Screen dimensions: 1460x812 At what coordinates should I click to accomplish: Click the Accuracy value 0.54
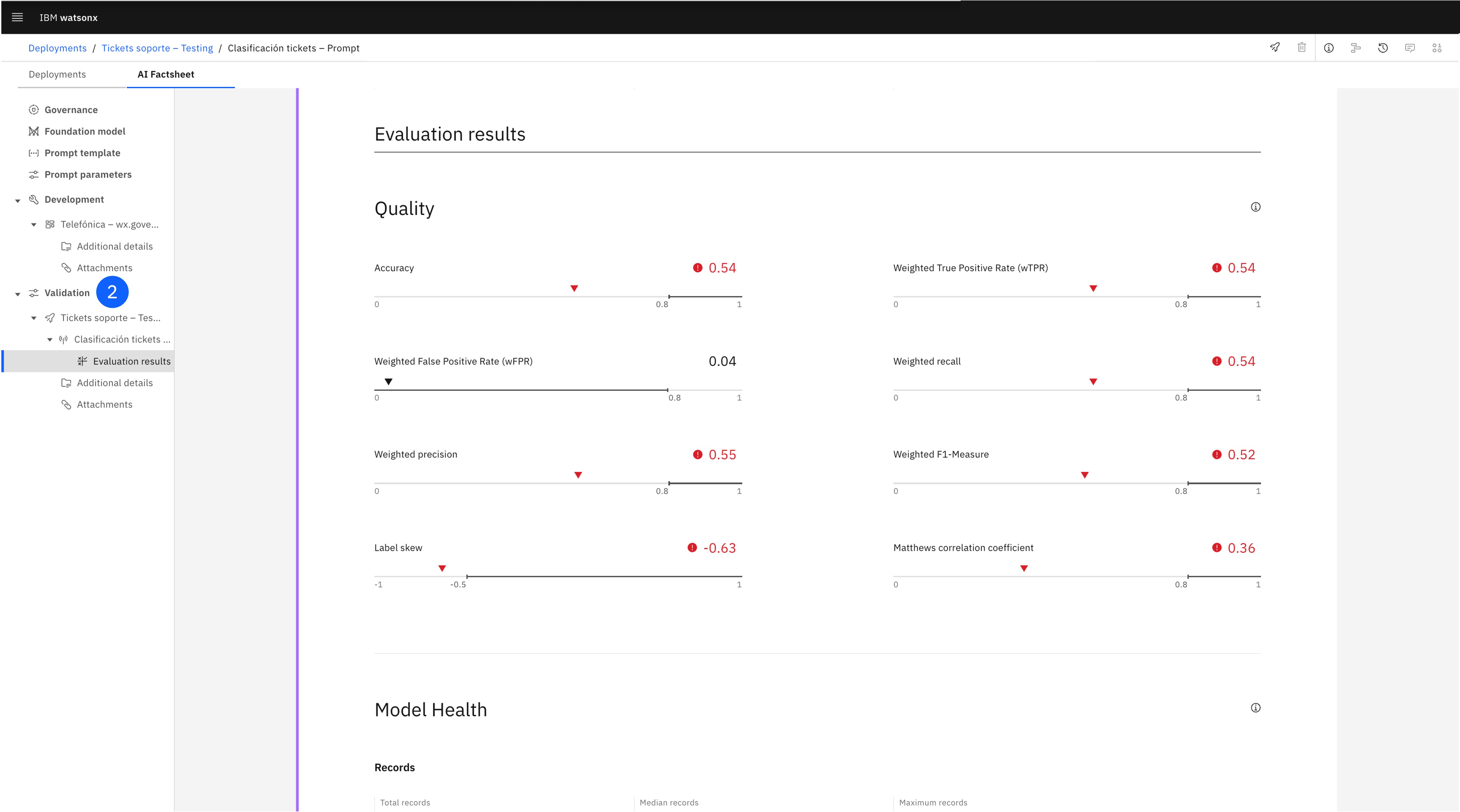point(722,268)
